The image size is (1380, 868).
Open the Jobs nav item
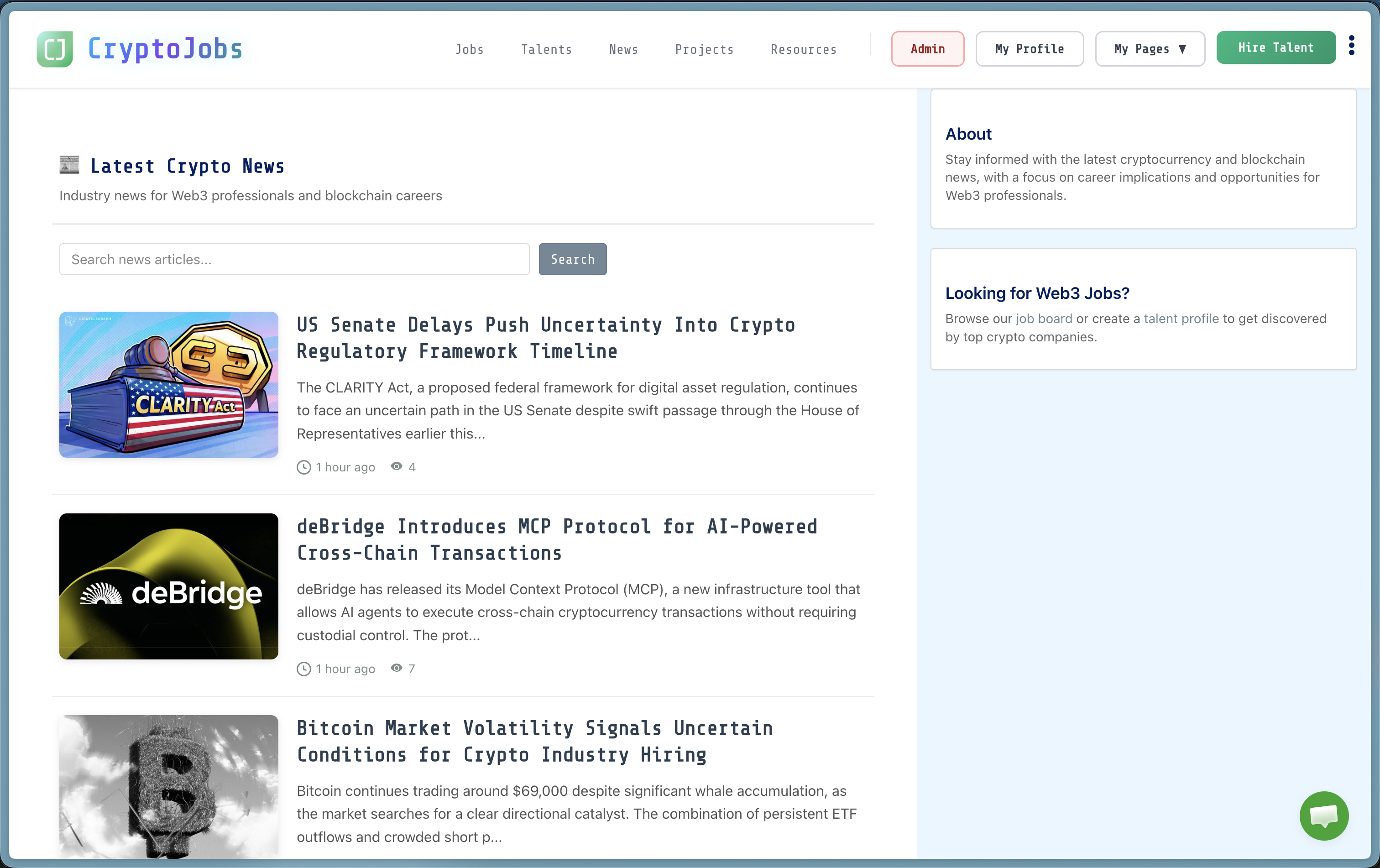click(x=470, y=50)
